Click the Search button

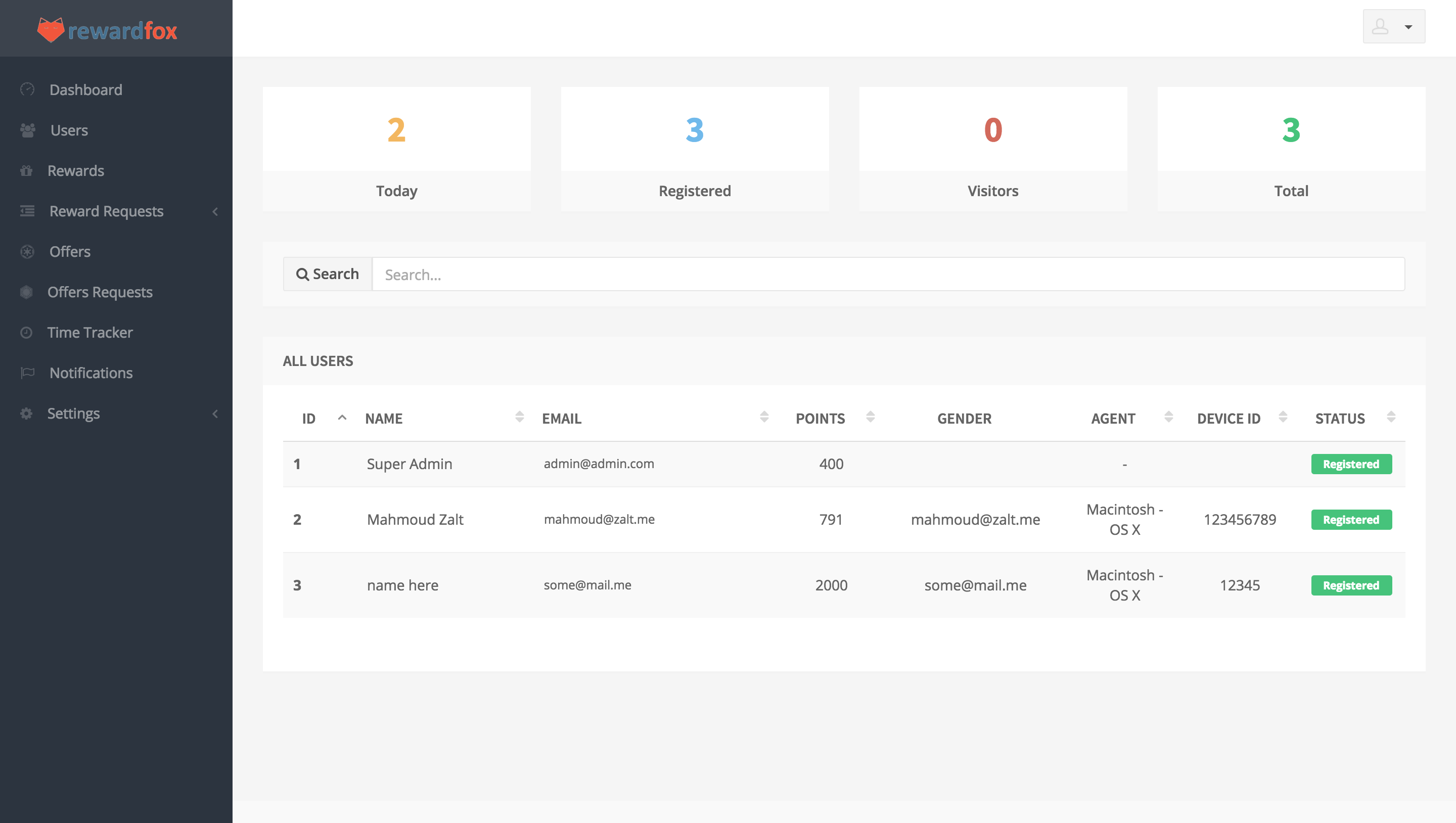(328, 274)
